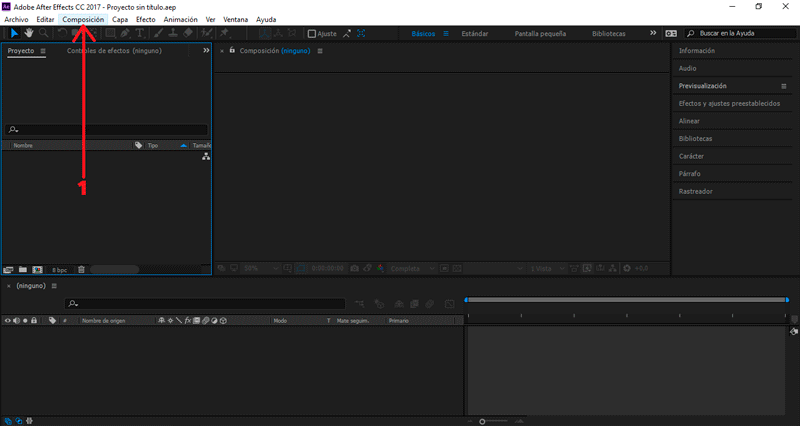Switch to Controles de efectos tab
This screenshot has height=426, width=800.
pyautogui.click(x=114, y=51)
